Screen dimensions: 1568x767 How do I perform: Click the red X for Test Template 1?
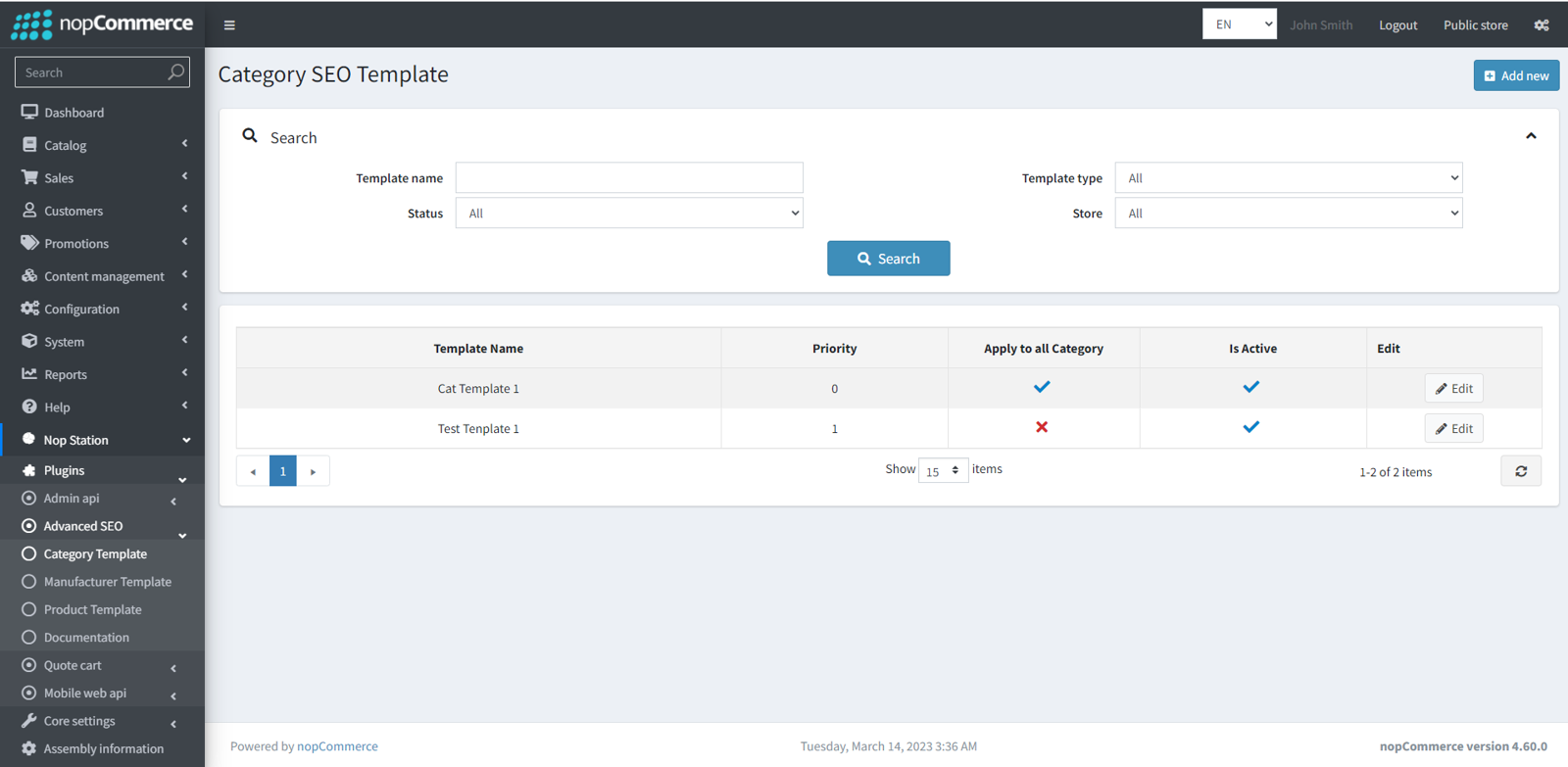tap(1042, 427)
